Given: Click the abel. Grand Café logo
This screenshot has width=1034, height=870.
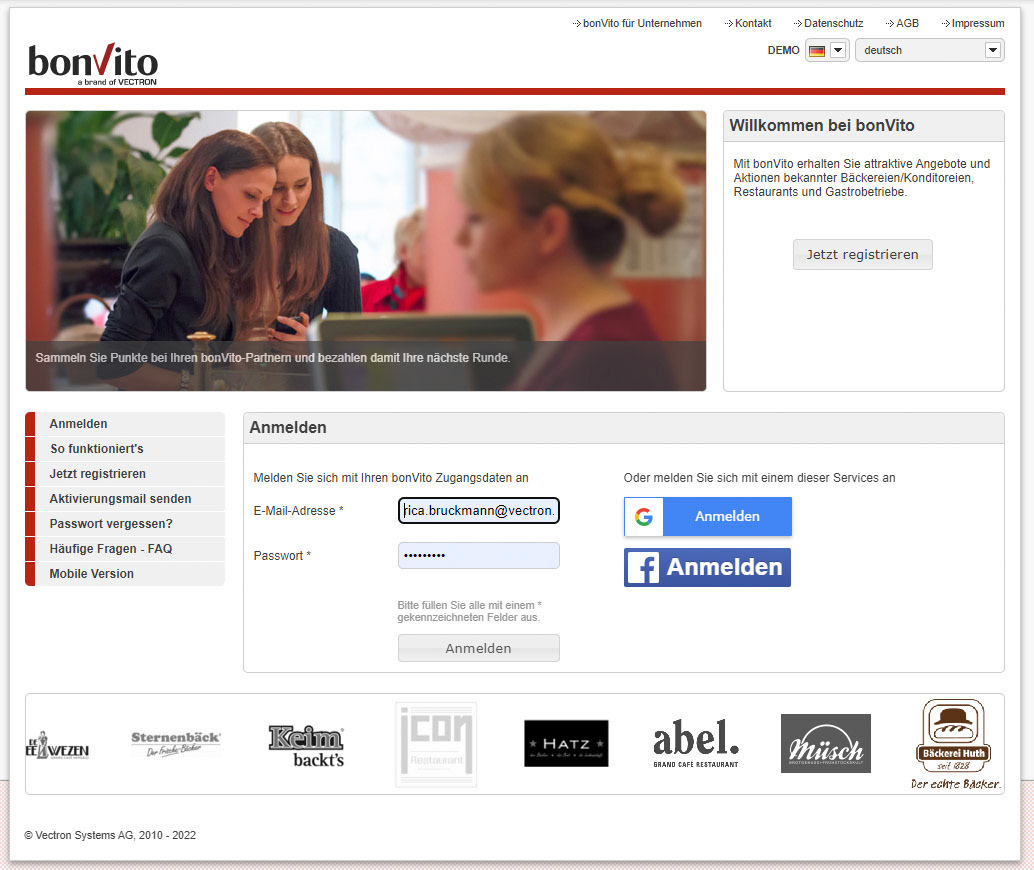Looking at the screenshot, I should (x=696, y=743).
